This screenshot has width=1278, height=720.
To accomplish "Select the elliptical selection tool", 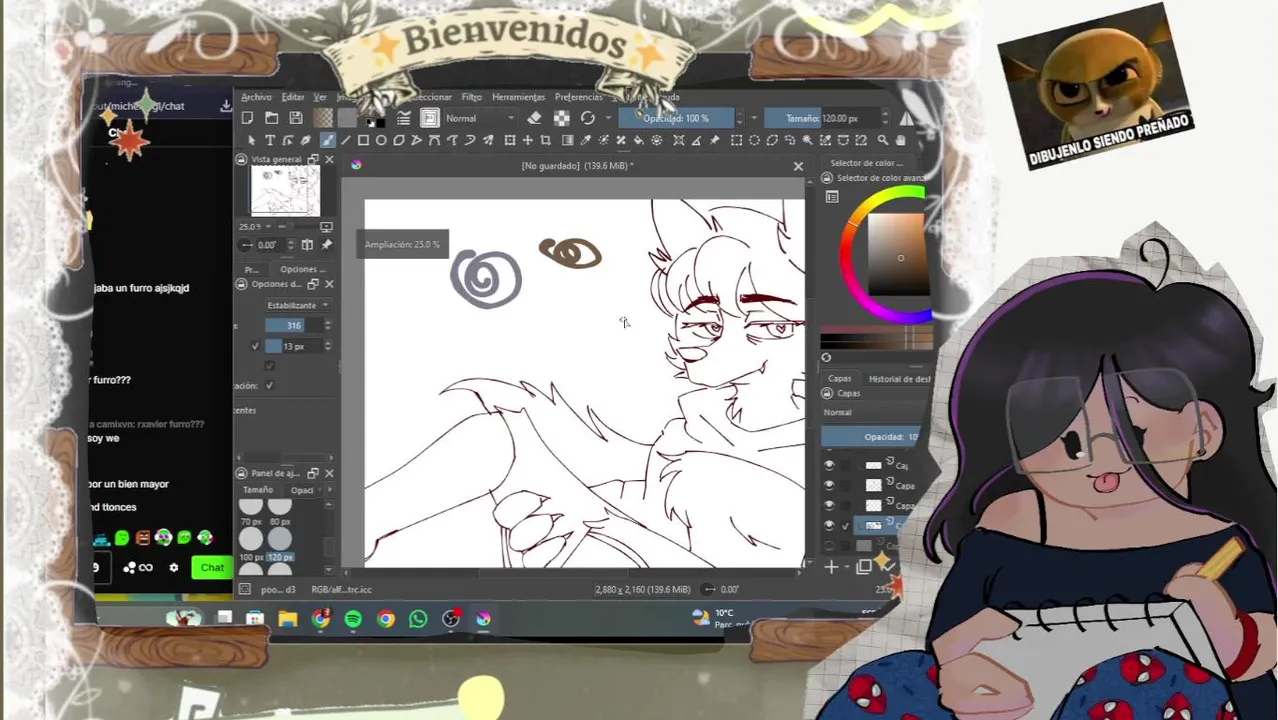I will coord(754,140).
